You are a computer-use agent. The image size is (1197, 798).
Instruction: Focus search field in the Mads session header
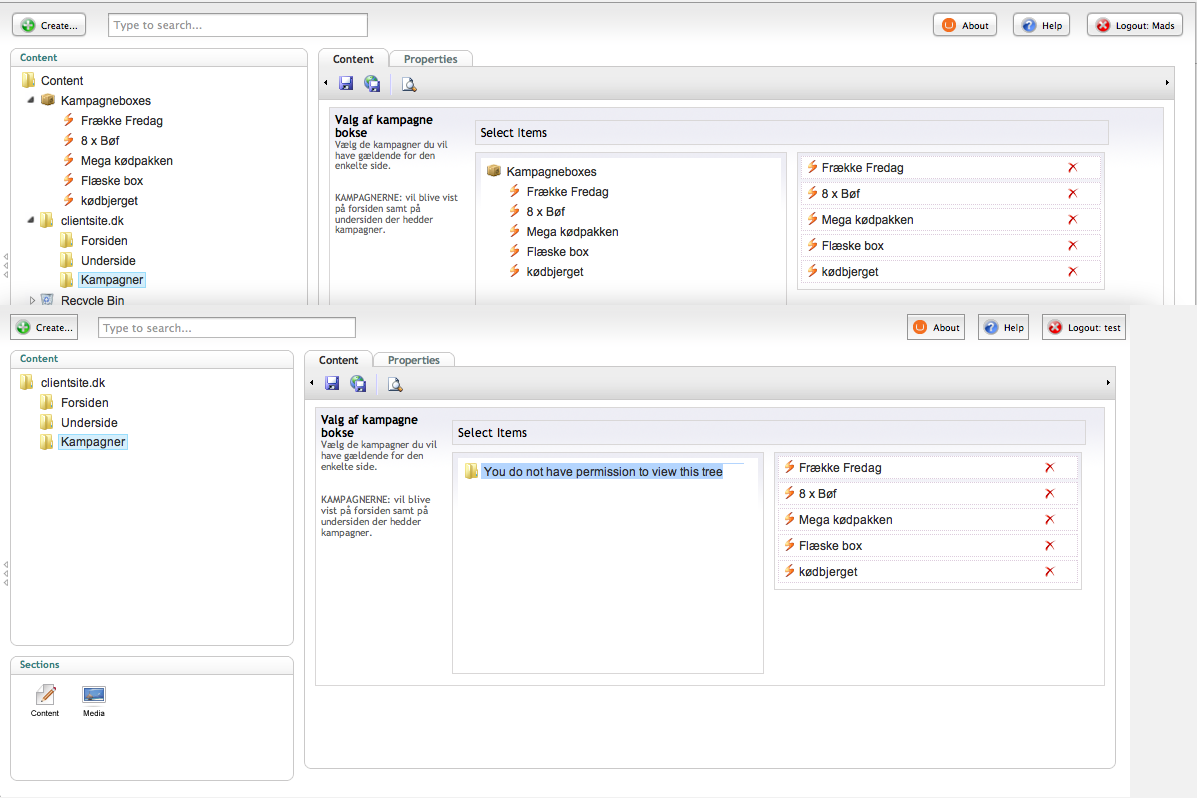point(238,25)
